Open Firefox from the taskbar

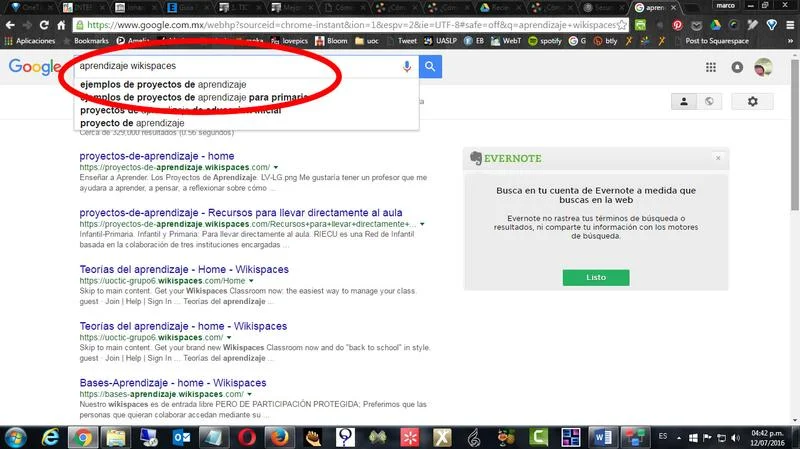pos(279,438)
